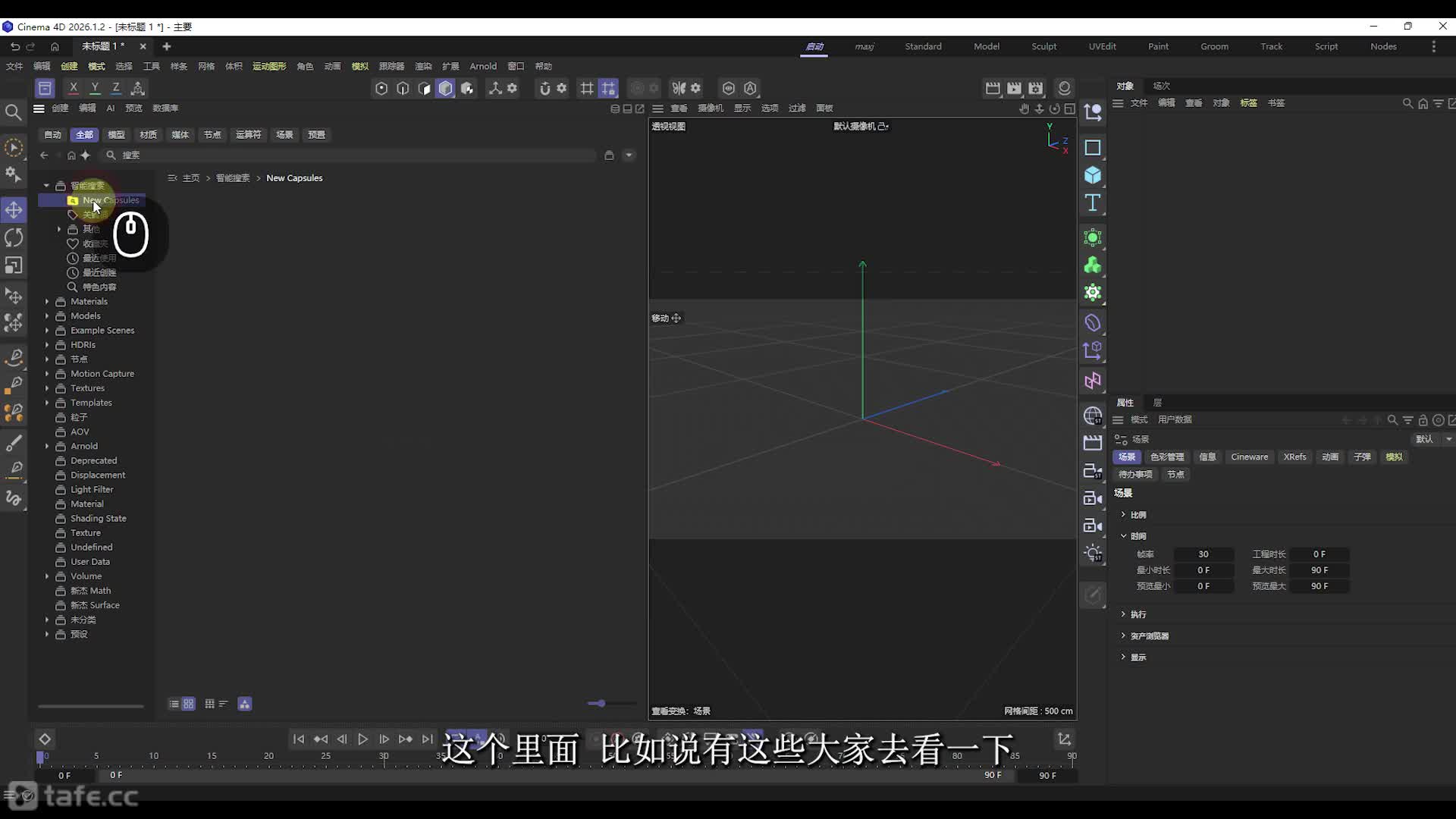
Task: Add a Cube primitive object
Action: point(1093,175)
